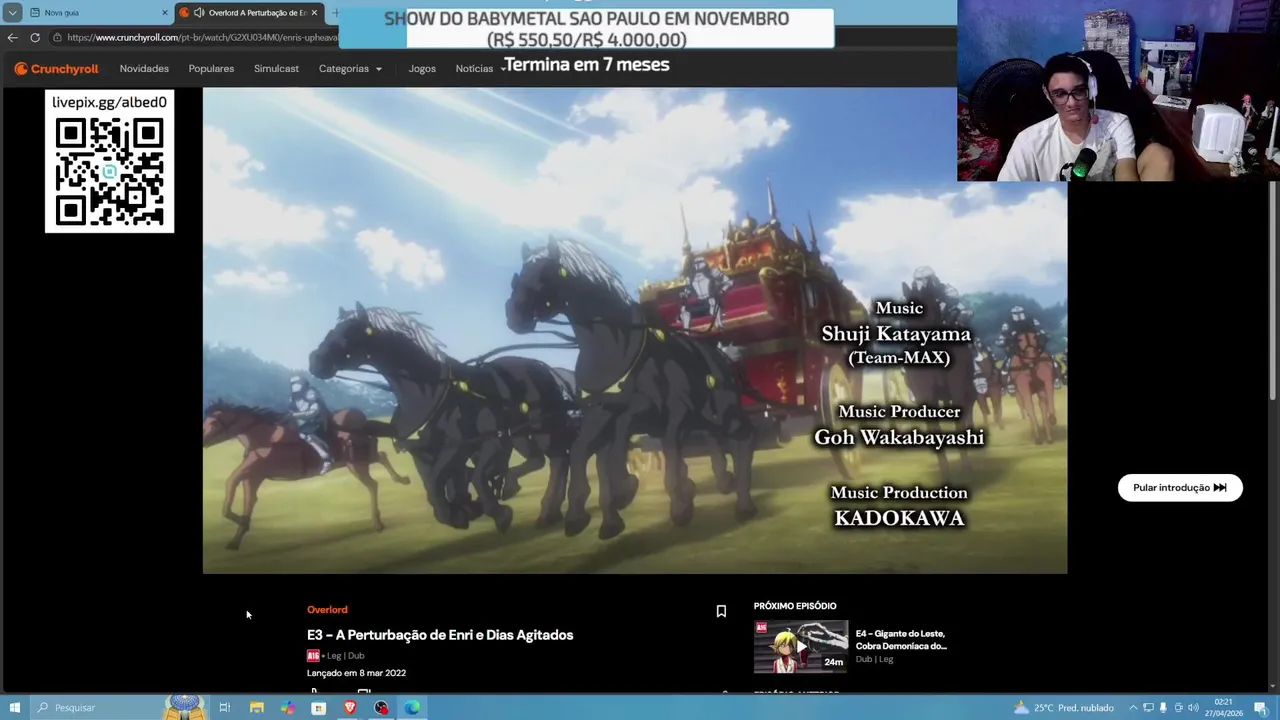Click the PRÓXIMO EPISÓDIO heading
Image resolution: width=1280 pixels, height=720 pixels.
click(x=795, y=606)
